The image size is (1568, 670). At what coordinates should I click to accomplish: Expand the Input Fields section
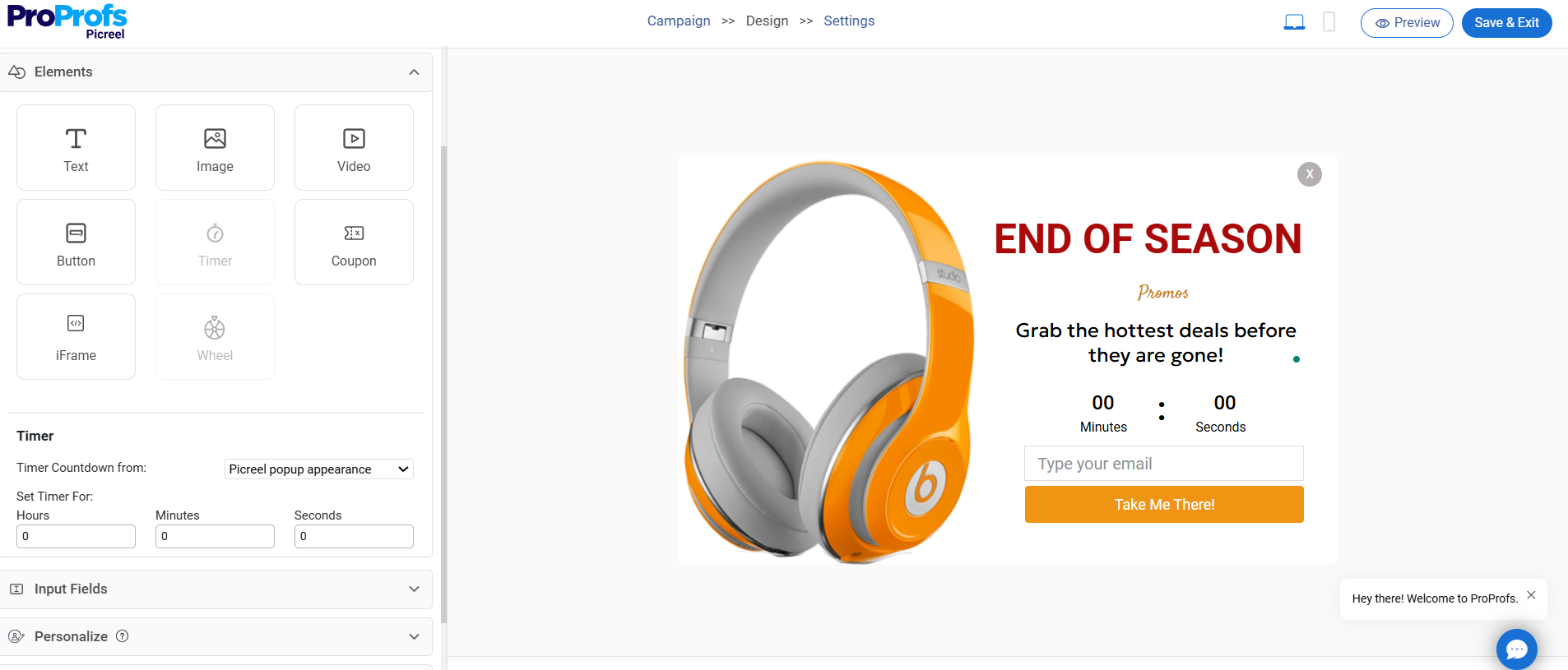[216, 589]
